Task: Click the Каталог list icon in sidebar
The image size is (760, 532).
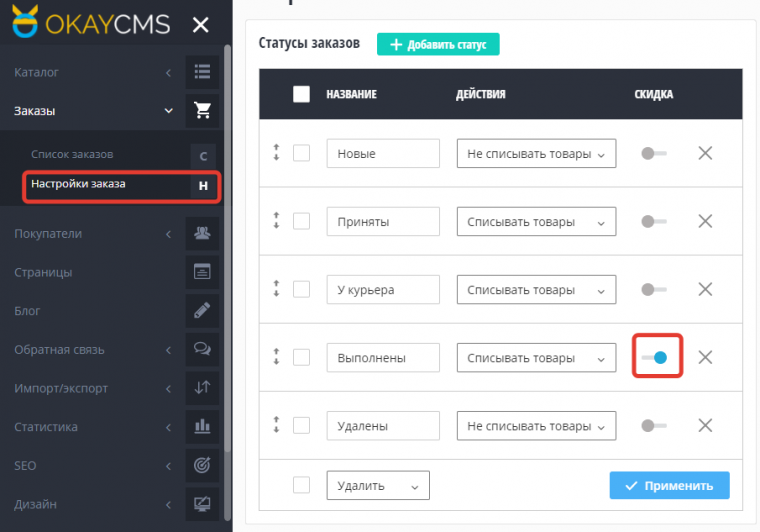Action: [202, 72]
